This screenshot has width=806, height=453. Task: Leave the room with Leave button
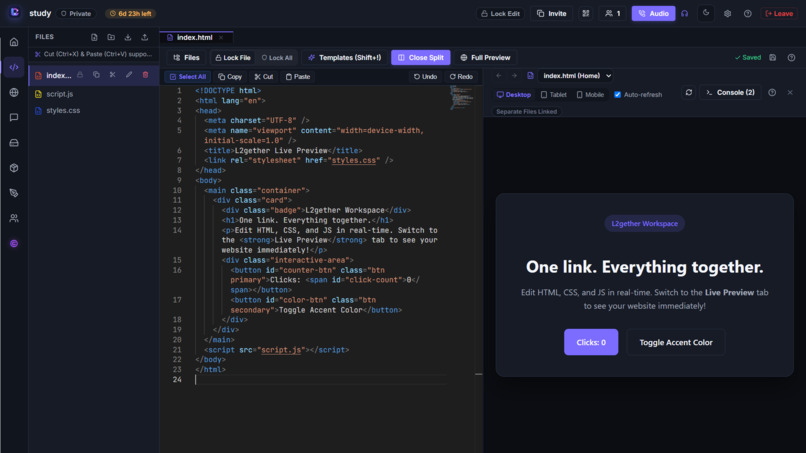coord(779,13)
